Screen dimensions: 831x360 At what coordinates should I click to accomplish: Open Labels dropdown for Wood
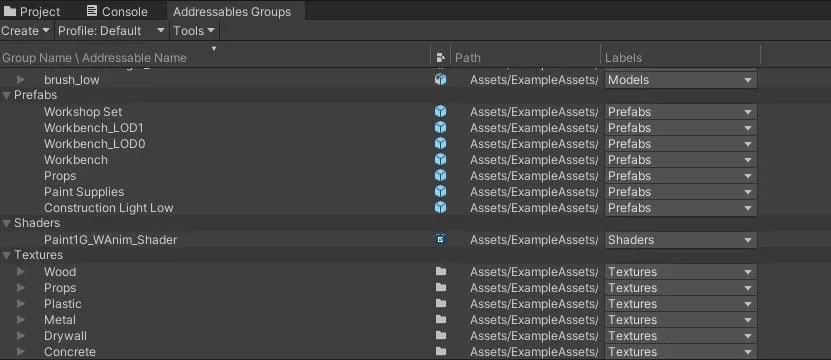tap(680, 271)
